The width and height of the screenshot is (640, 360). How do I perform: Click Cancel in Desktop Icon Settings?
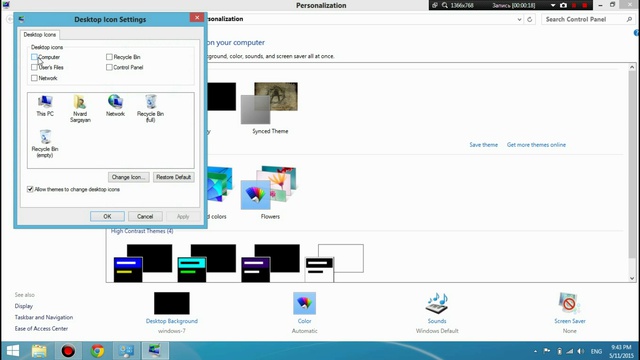point(145,216)
